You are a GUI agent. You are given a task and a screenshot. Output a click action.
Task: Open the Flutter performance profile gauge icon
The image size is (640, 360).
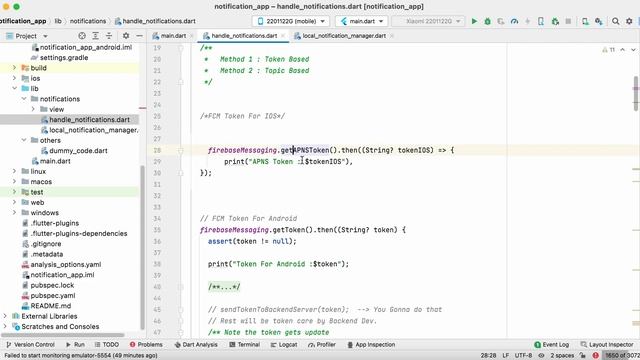point(514,21)
